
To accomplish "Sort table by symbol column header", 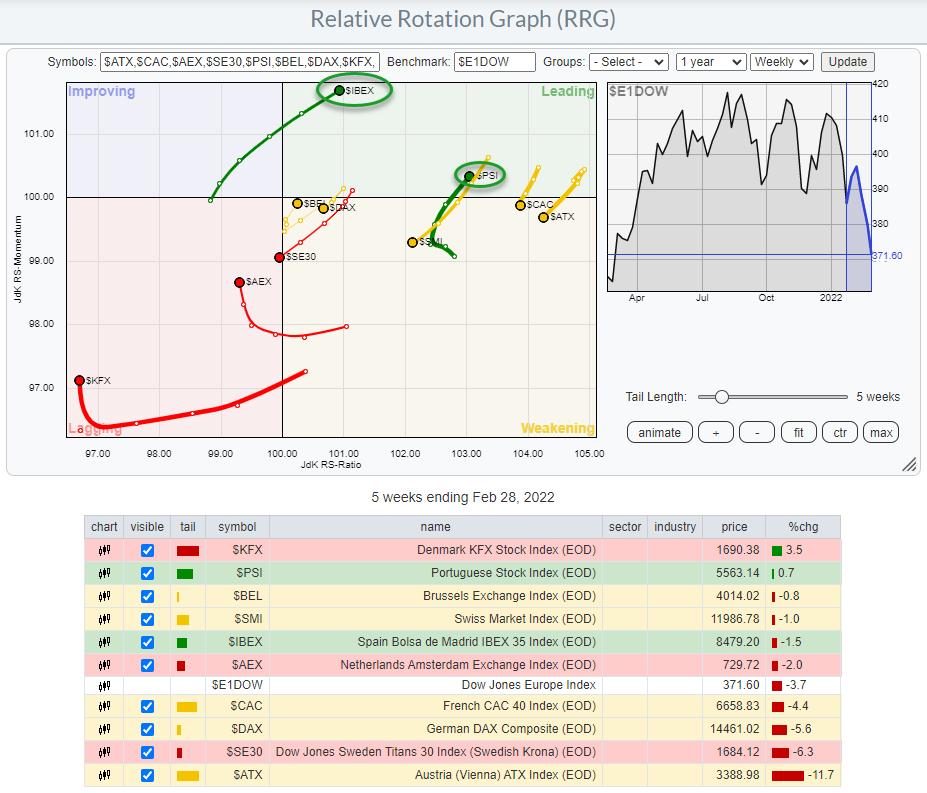I will coord(237,527).
